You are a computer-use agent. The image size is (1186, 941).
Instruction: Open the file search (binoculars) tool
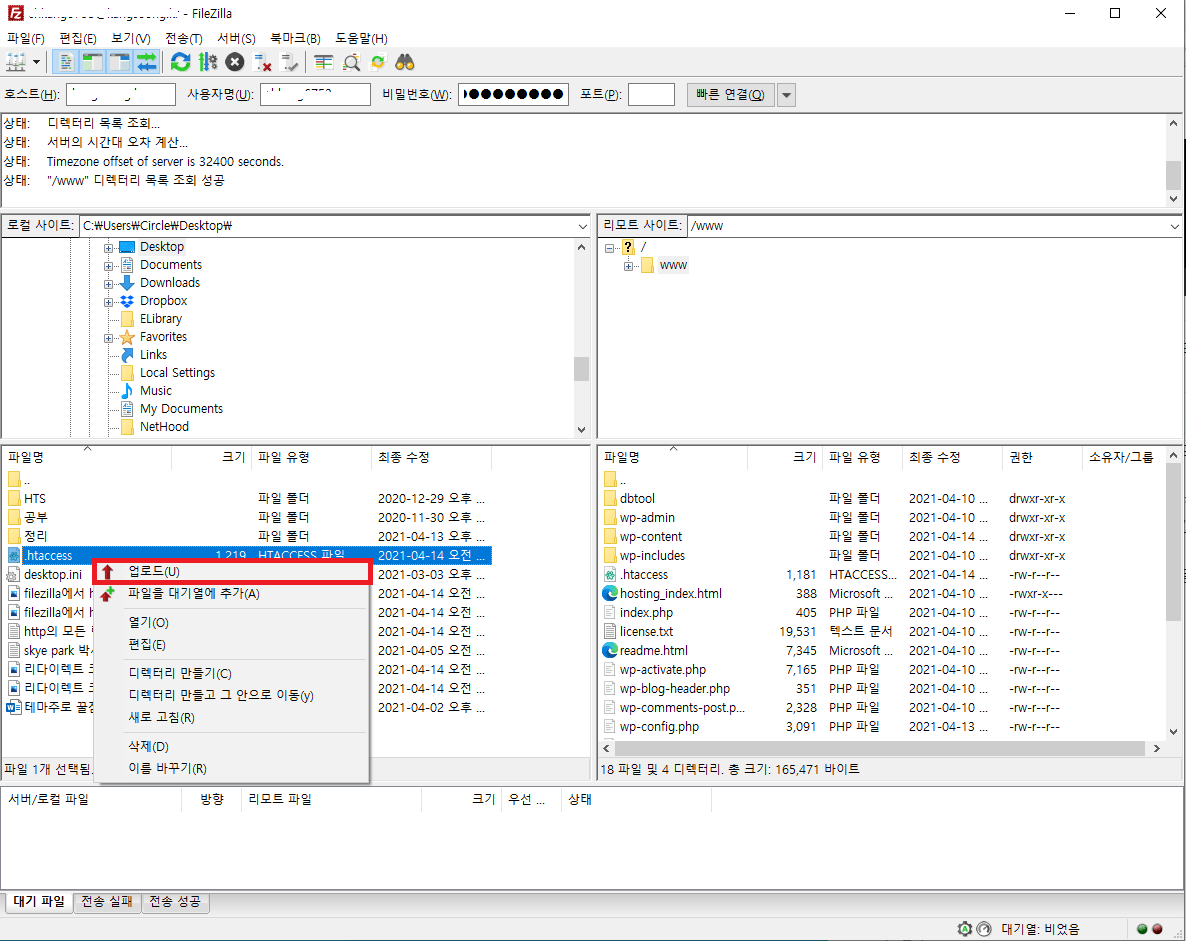(x=404, y=62)
